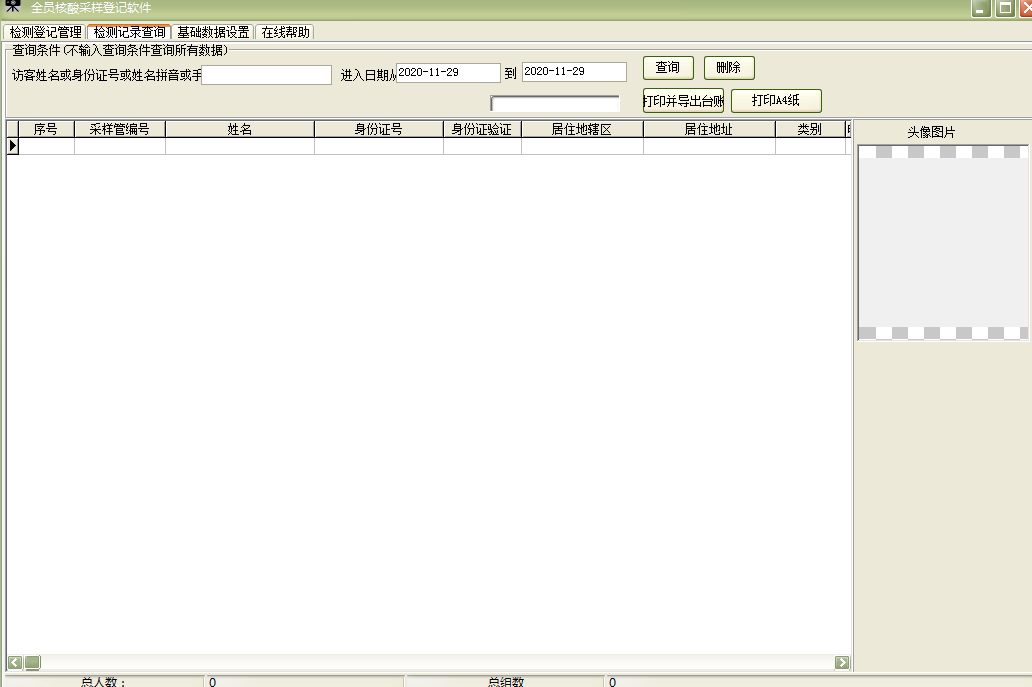
Task: Click the visitor name search input field
Action: tap(266, 74)
